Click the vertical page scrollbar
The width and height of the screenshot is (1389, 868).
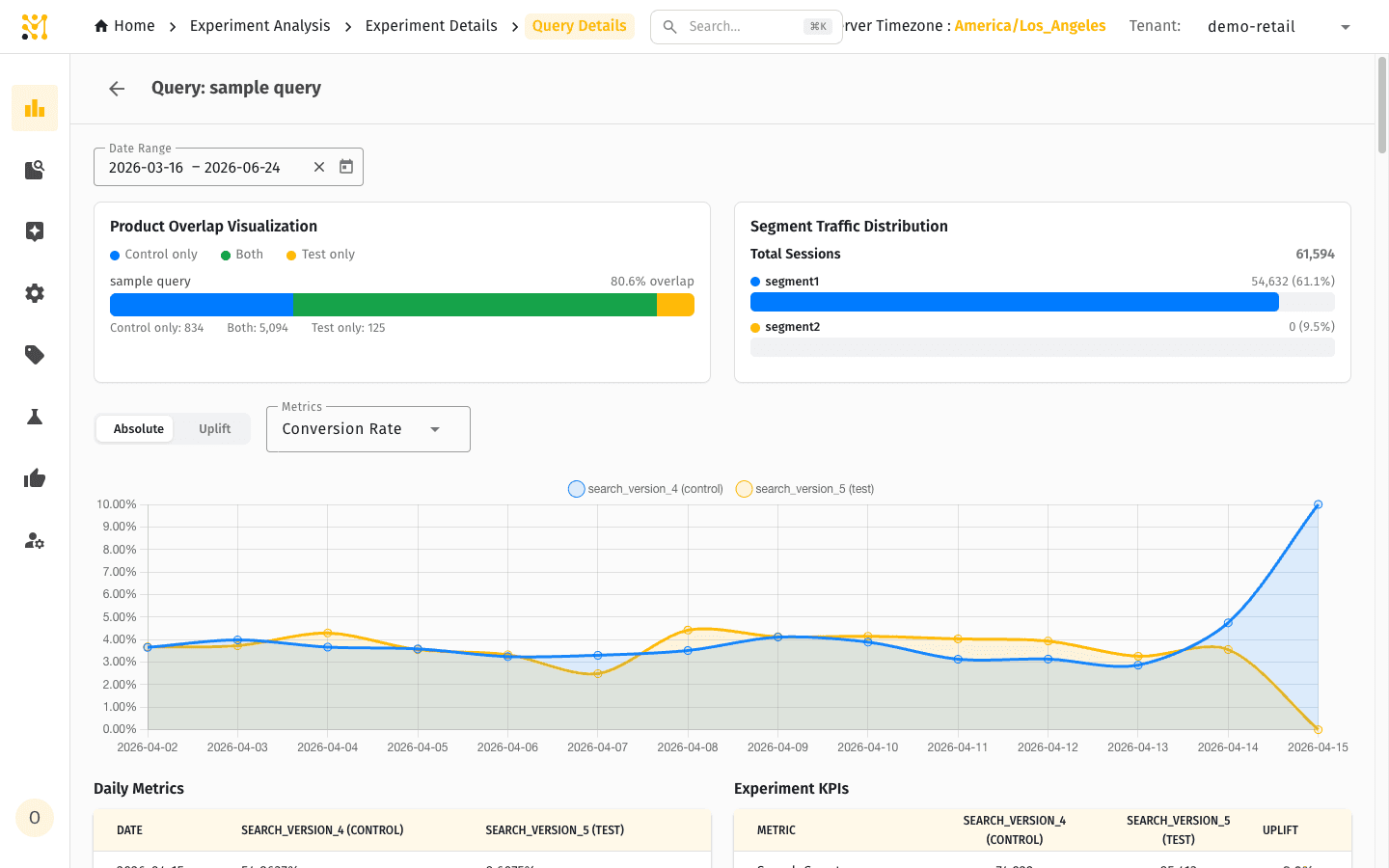pos(1381,106)
